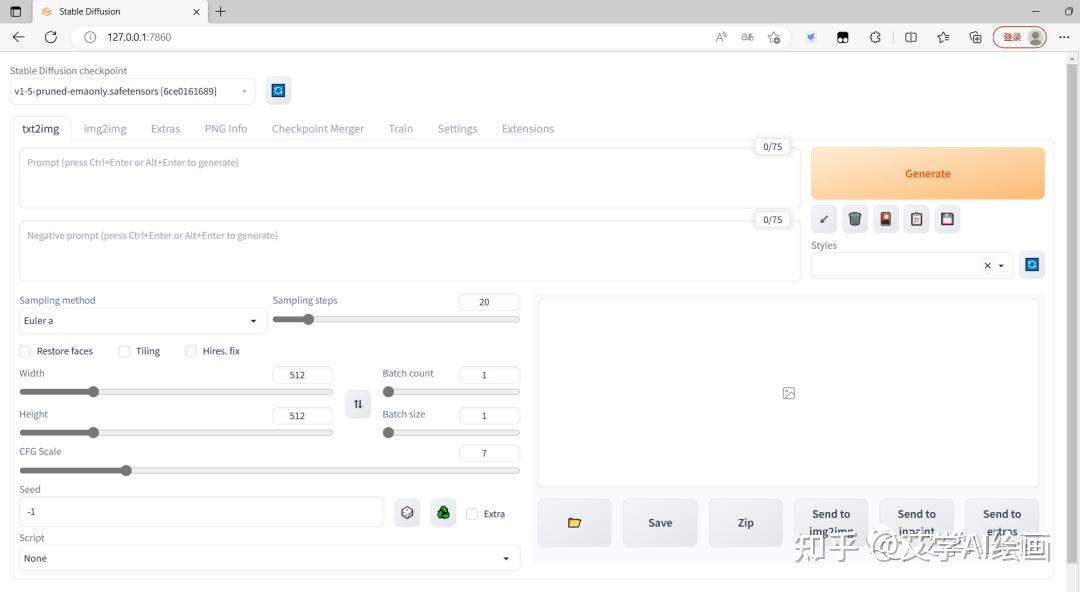The image size is (1080, 592).
Task: Open read aloud icon in address bar
Action: coord(721,37)
